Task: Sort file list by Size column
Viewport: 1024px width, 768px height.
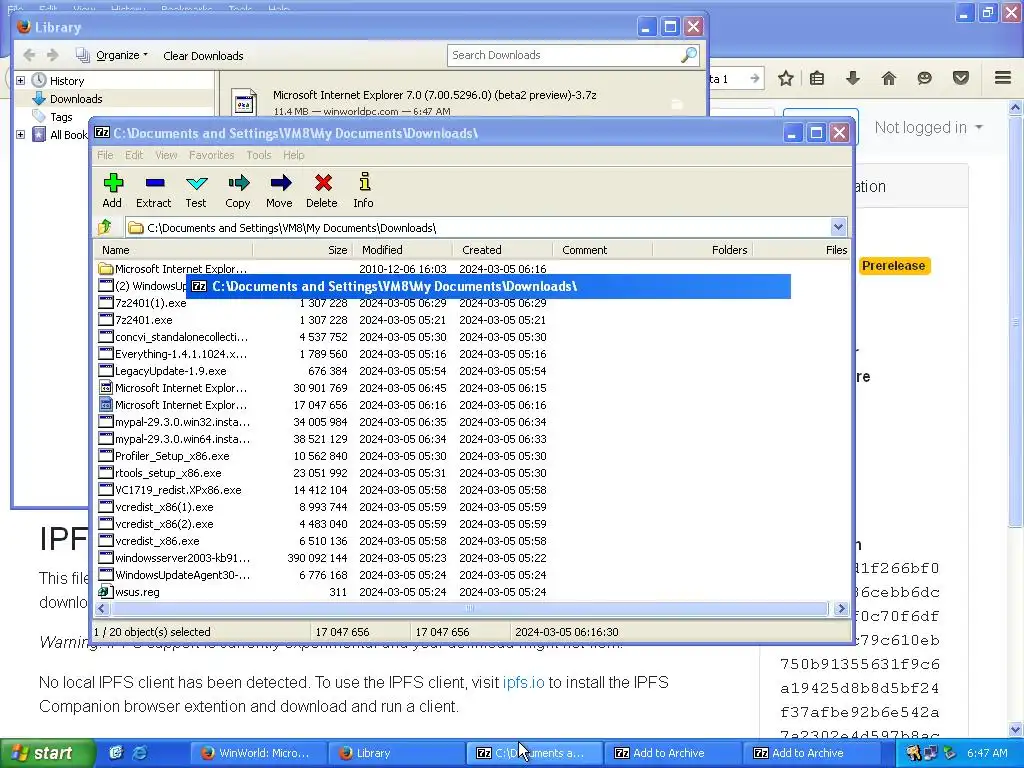Action: point(303,250)
